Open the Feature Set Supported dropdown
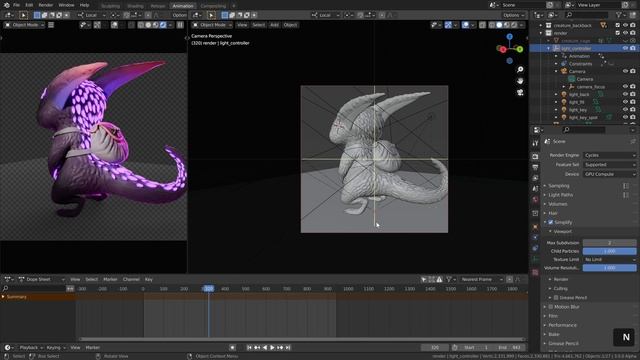 (609, 165)
